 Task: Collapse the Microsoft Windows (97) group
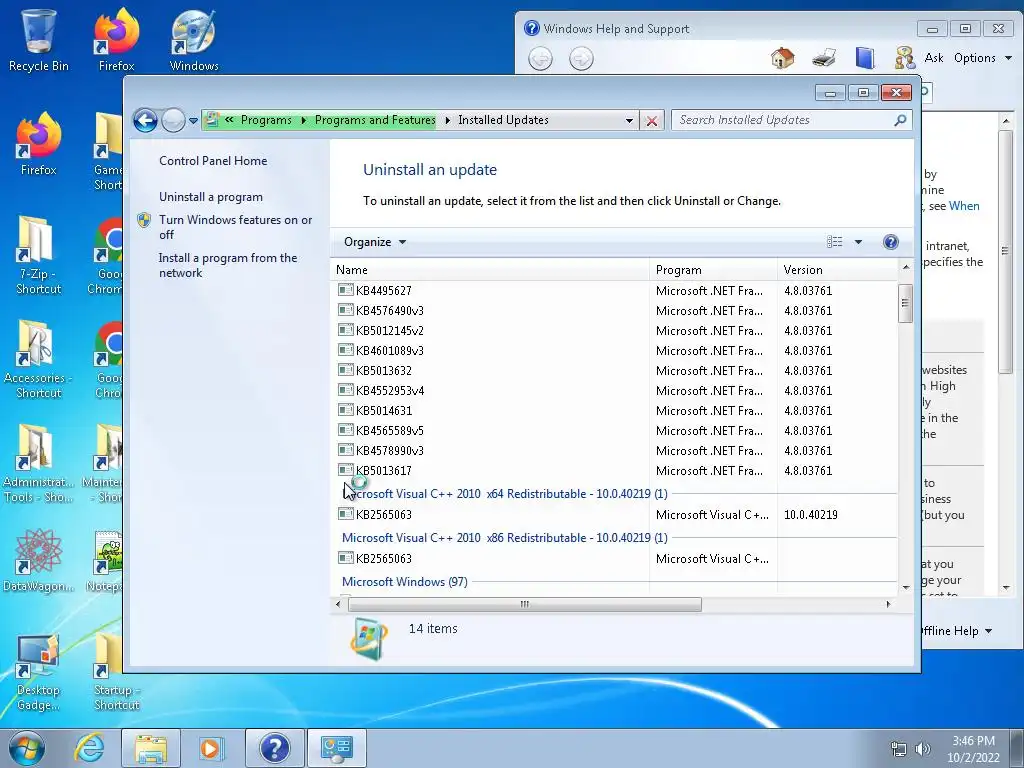[x=405, y=581]
